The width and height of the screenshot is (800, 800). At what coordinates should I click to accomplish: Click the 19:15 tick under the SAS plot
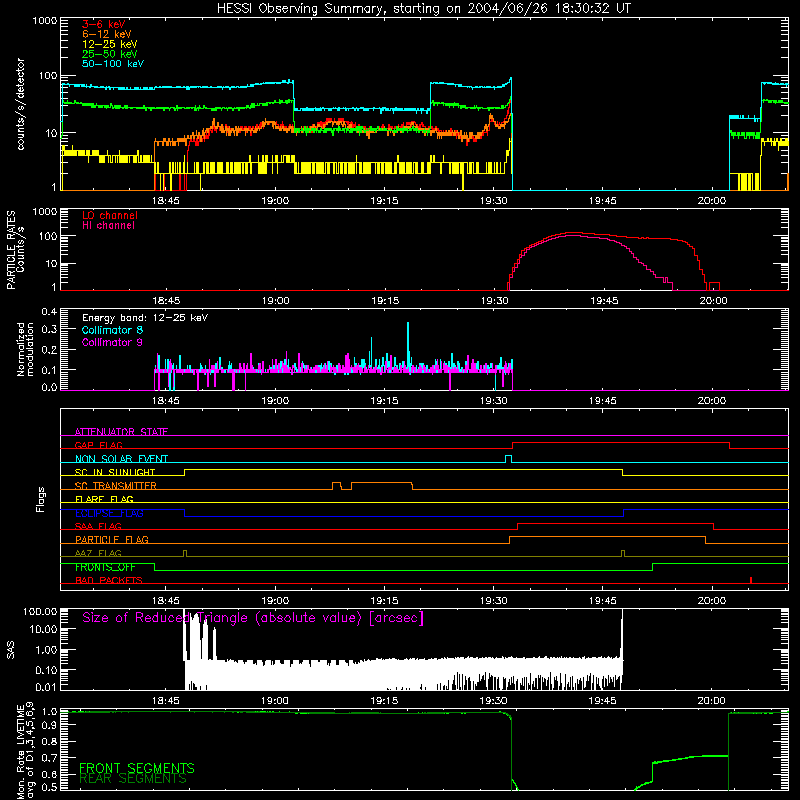coord(384,701)
